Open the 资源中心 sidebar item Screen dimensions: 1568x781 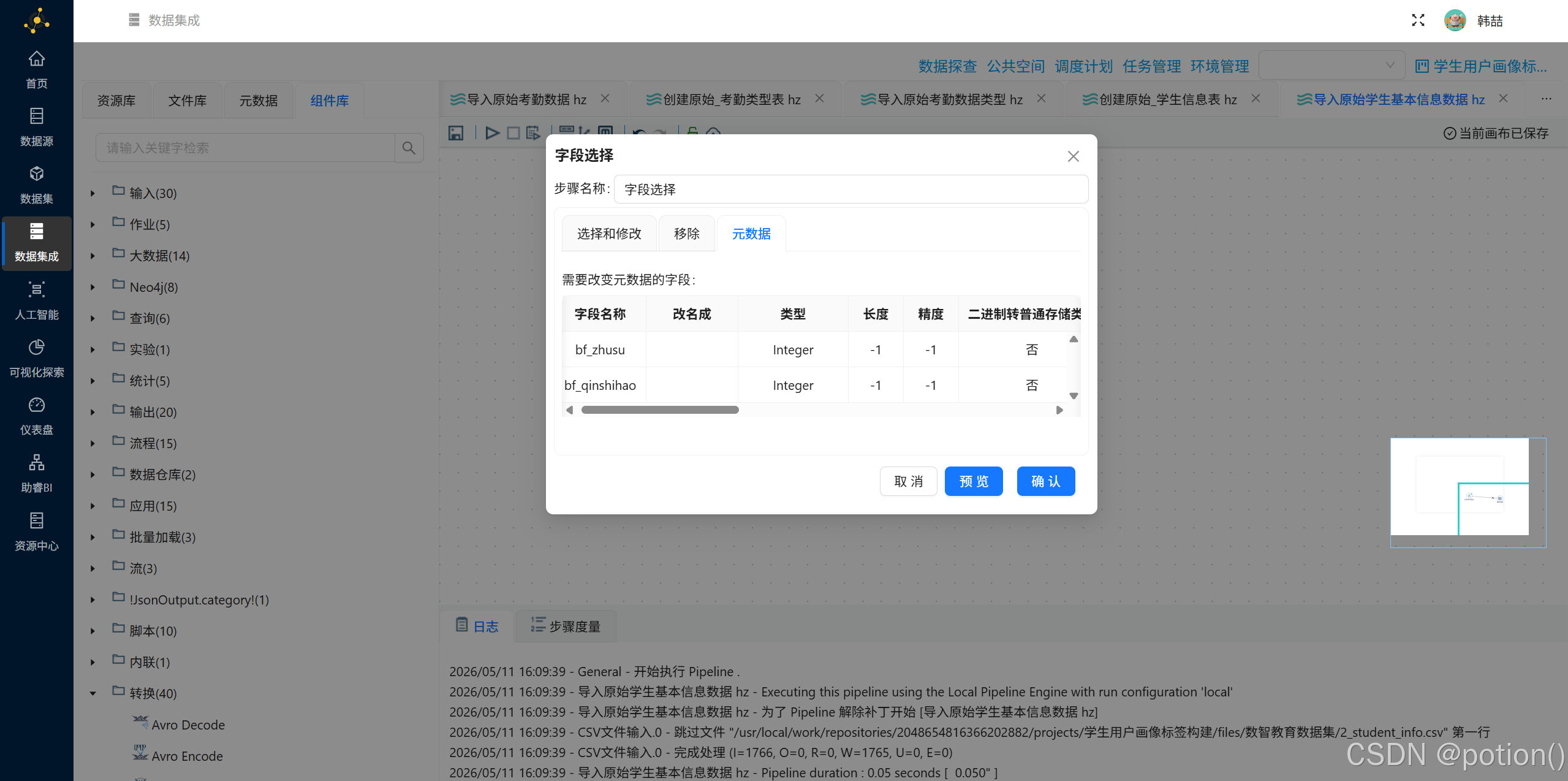coord(37,531)
